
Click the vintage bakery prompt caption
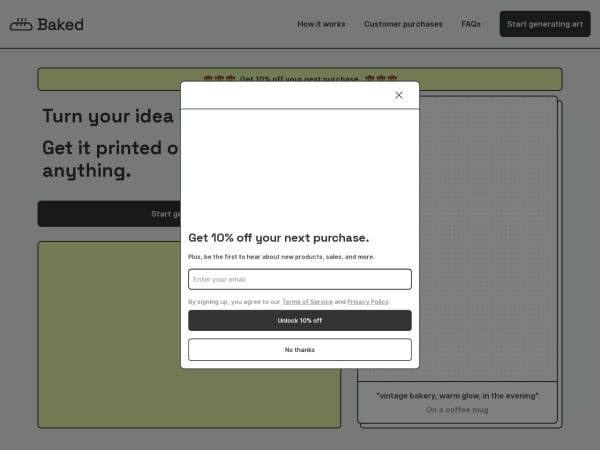[457, 395]
